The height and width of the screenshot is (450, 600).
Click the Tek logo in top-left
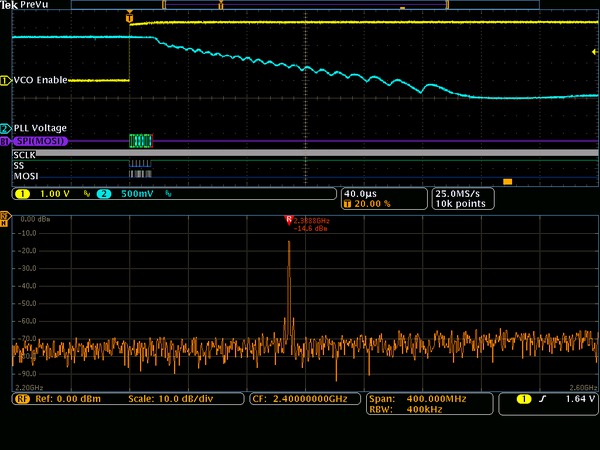pos(9,5)
